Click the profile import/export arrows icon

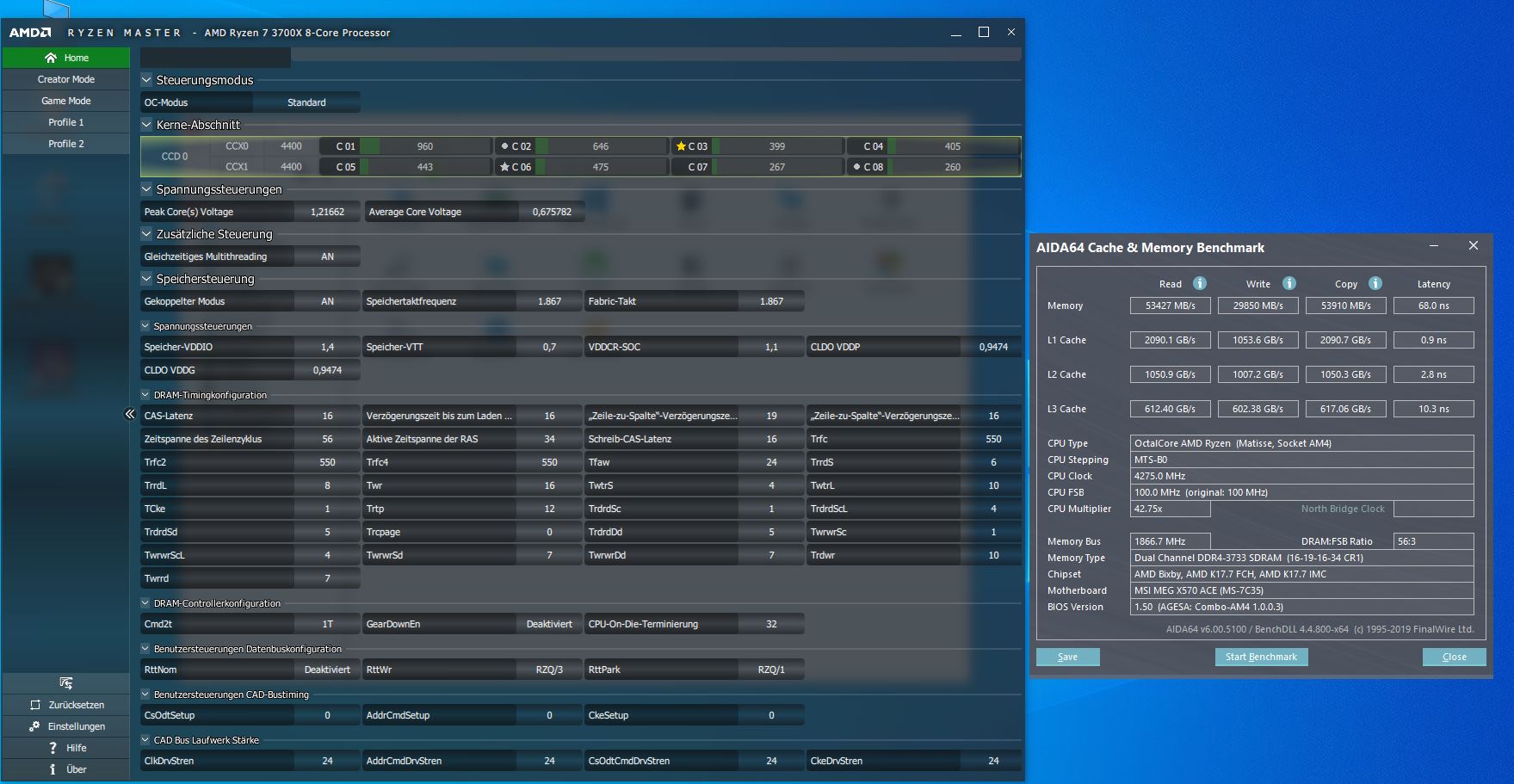click(66, 683)
